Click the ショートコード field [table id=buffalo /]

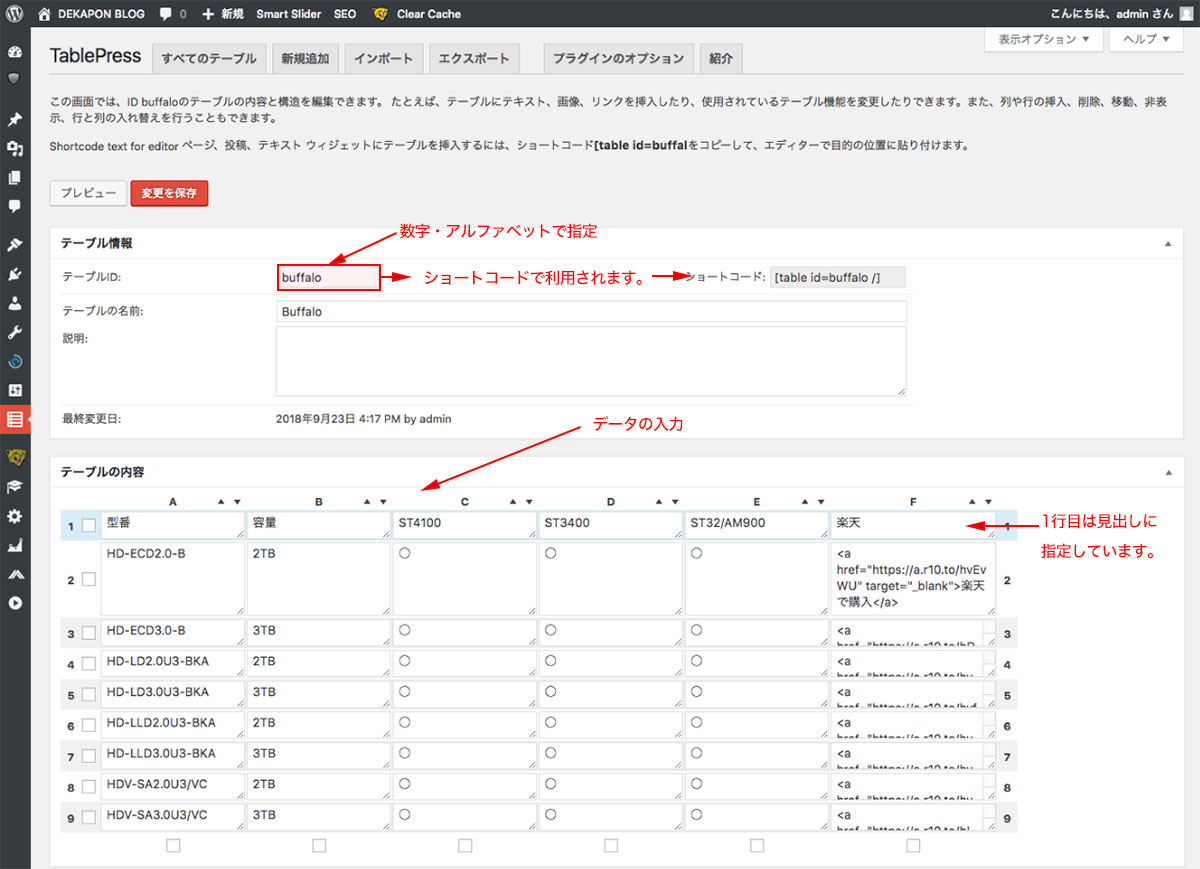(838, 277)
